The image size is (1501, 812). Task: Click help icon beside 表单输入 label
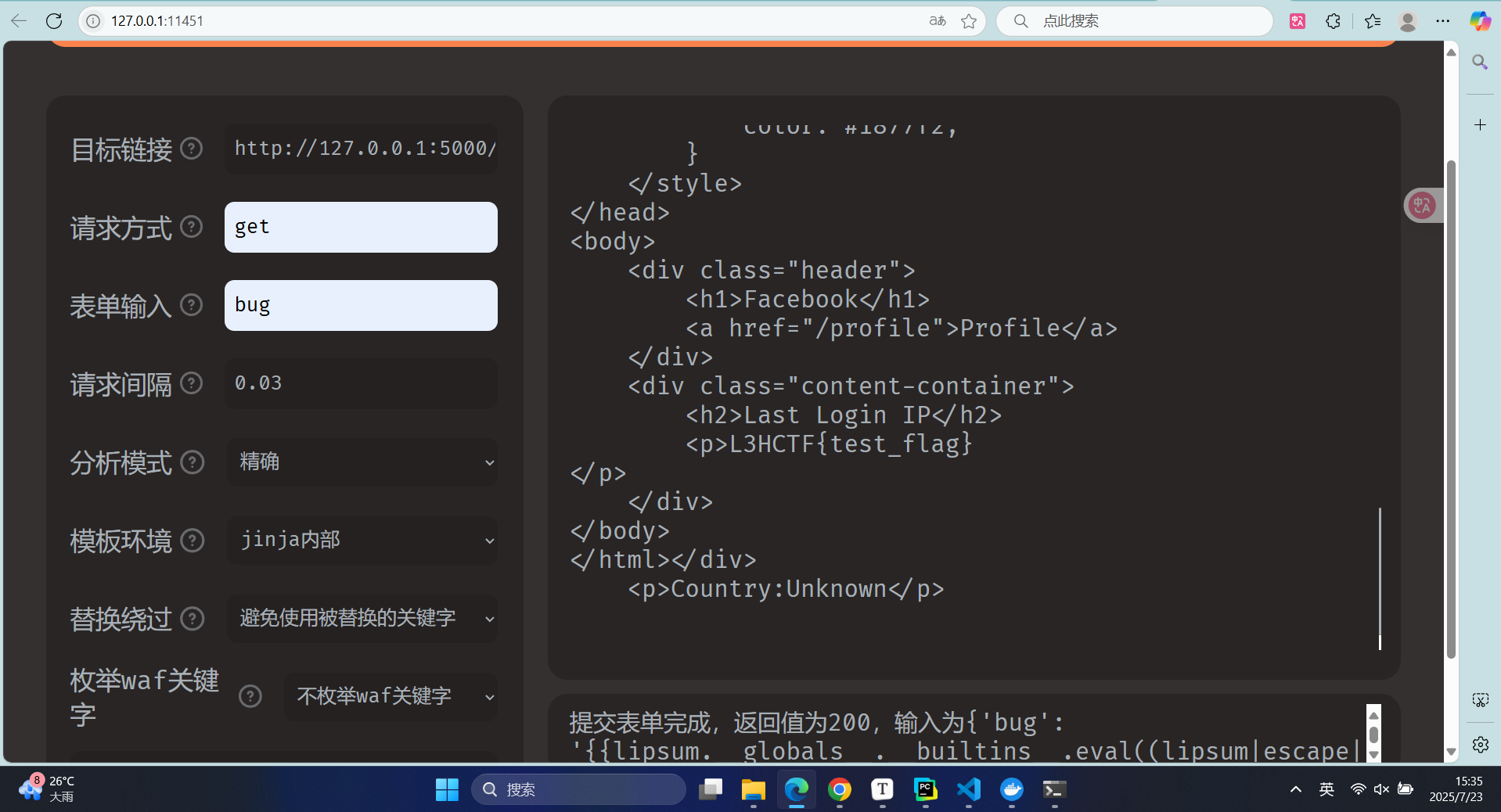pos(192,305)
